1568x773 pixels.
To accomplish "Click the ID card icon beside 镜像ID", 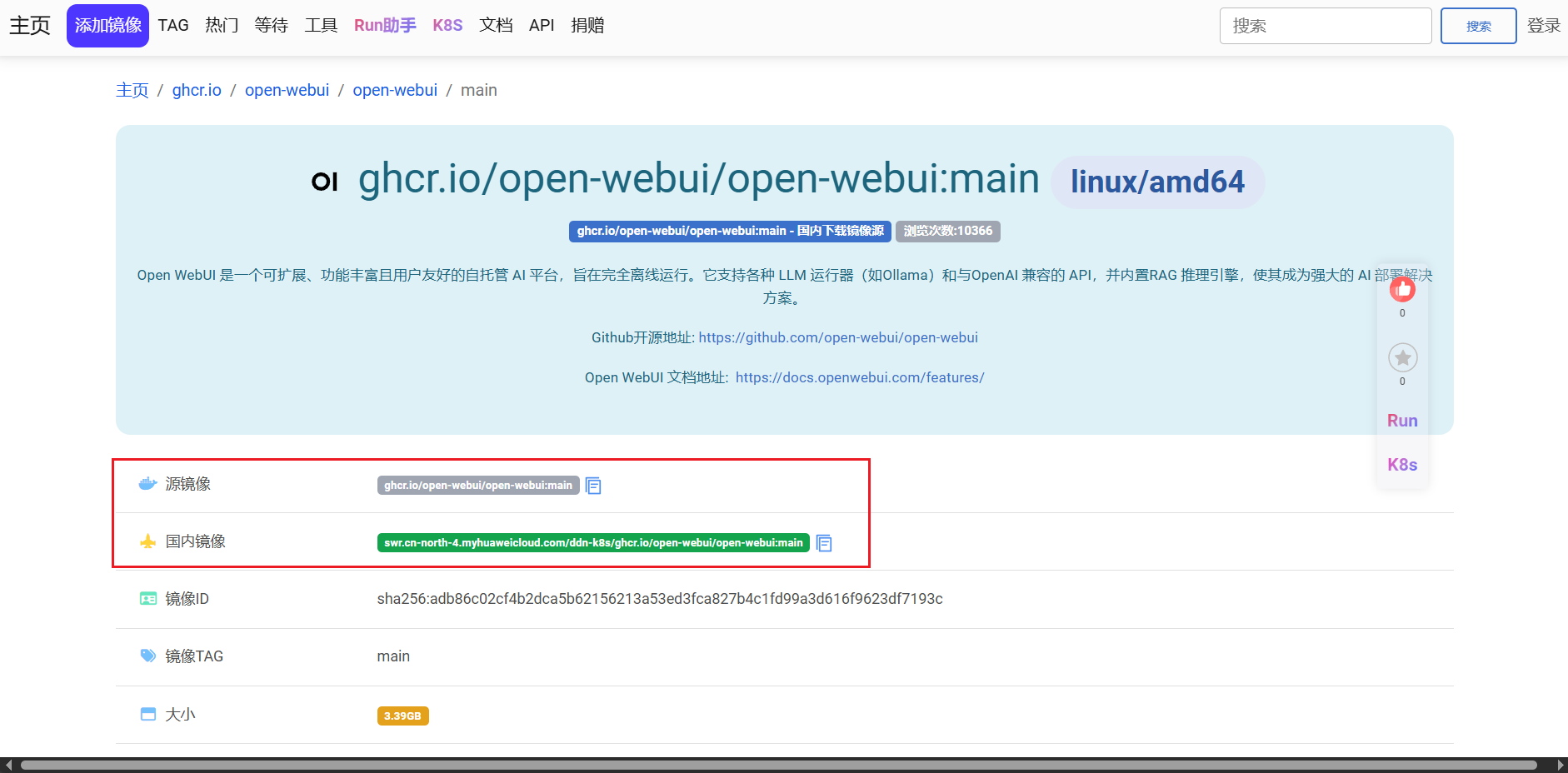I will click(x=148, y=599).
